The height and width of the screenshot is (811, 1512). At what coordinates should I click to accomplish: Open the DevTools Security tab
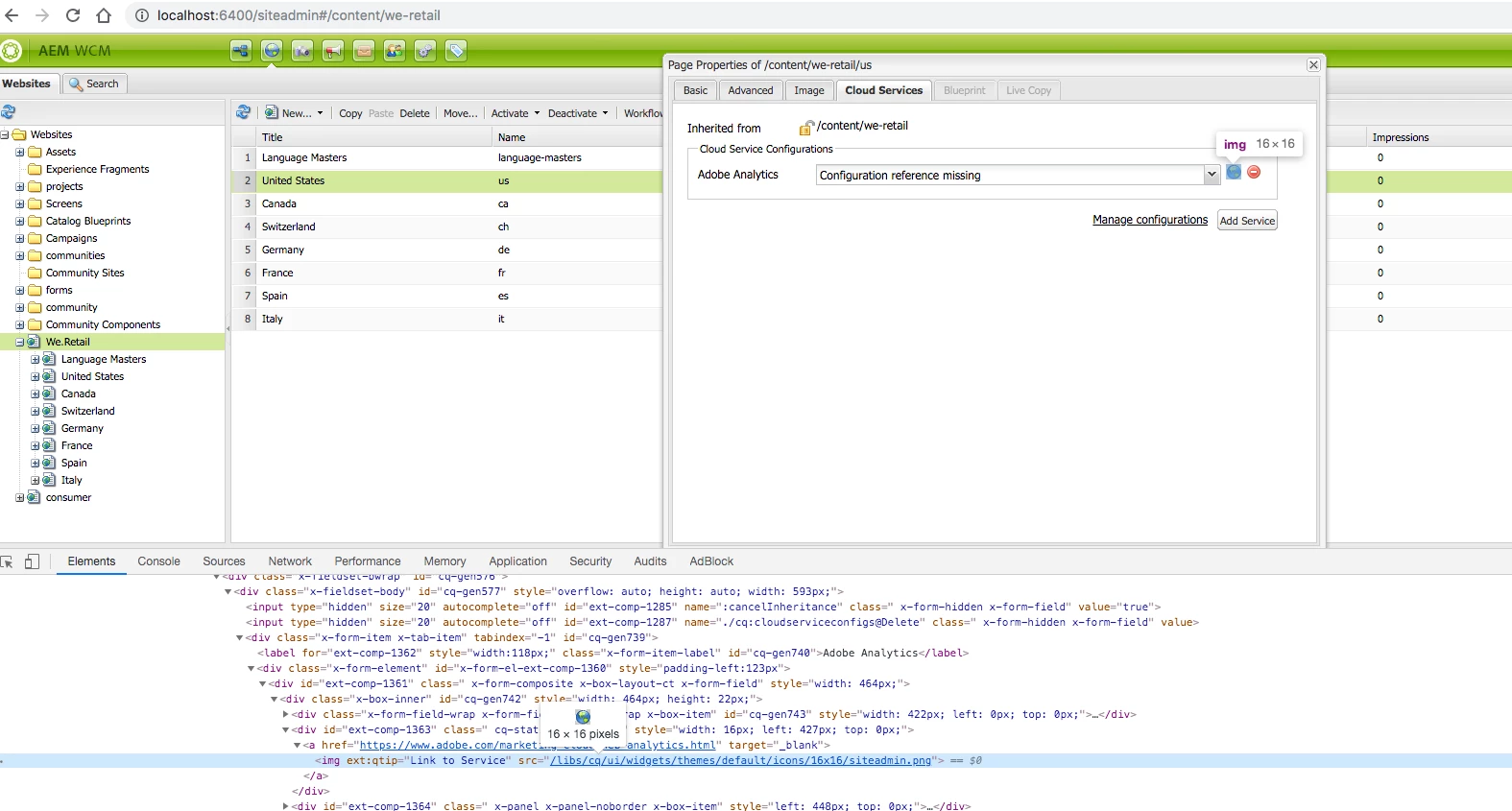[590, 561]
